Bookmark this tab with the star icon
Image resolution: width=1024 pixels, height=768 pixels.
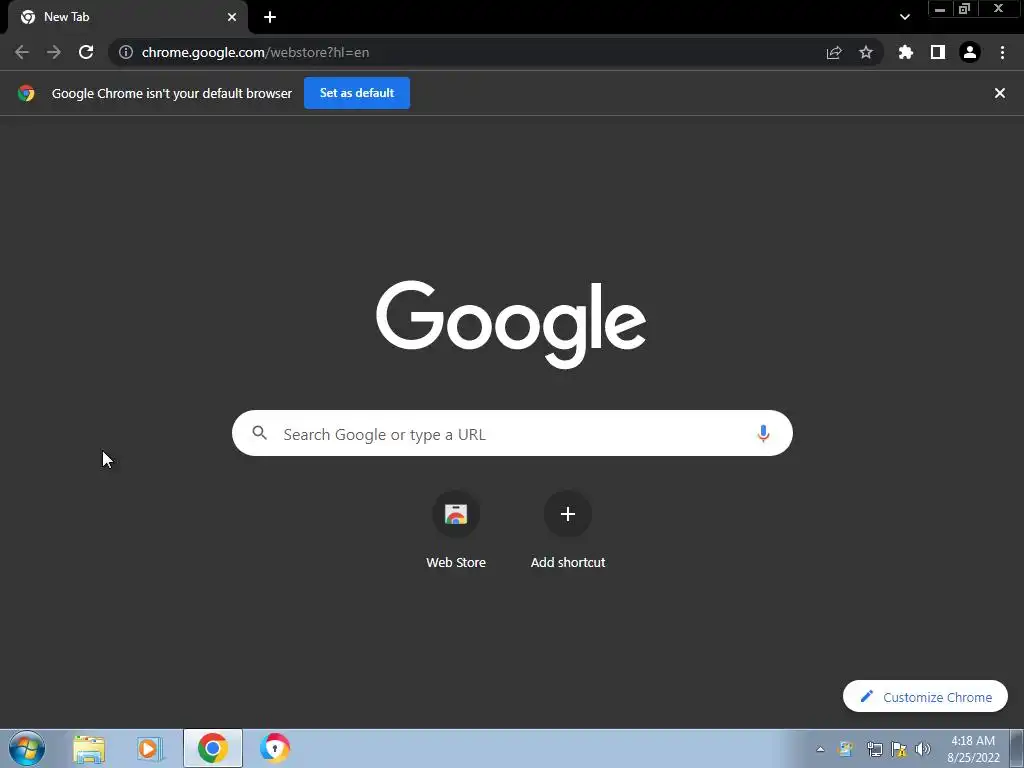tap(866, 52)
